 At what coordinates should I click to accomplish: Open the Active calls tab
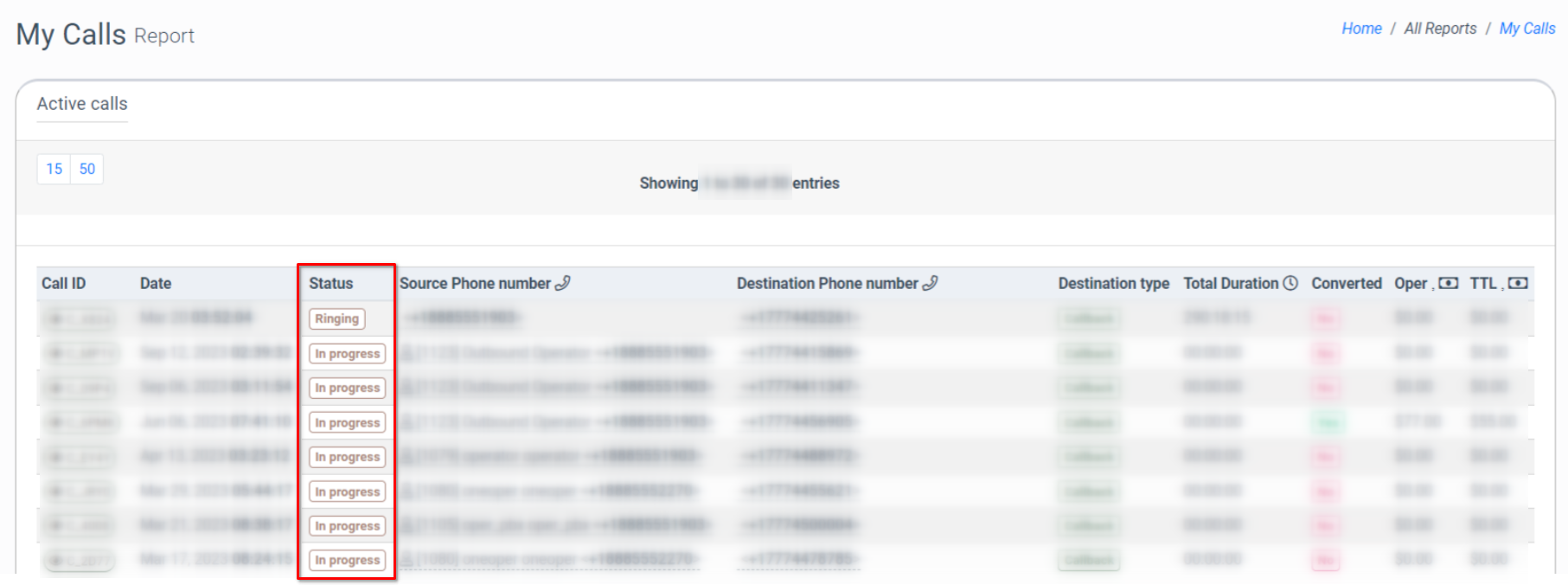pos(82,104)
